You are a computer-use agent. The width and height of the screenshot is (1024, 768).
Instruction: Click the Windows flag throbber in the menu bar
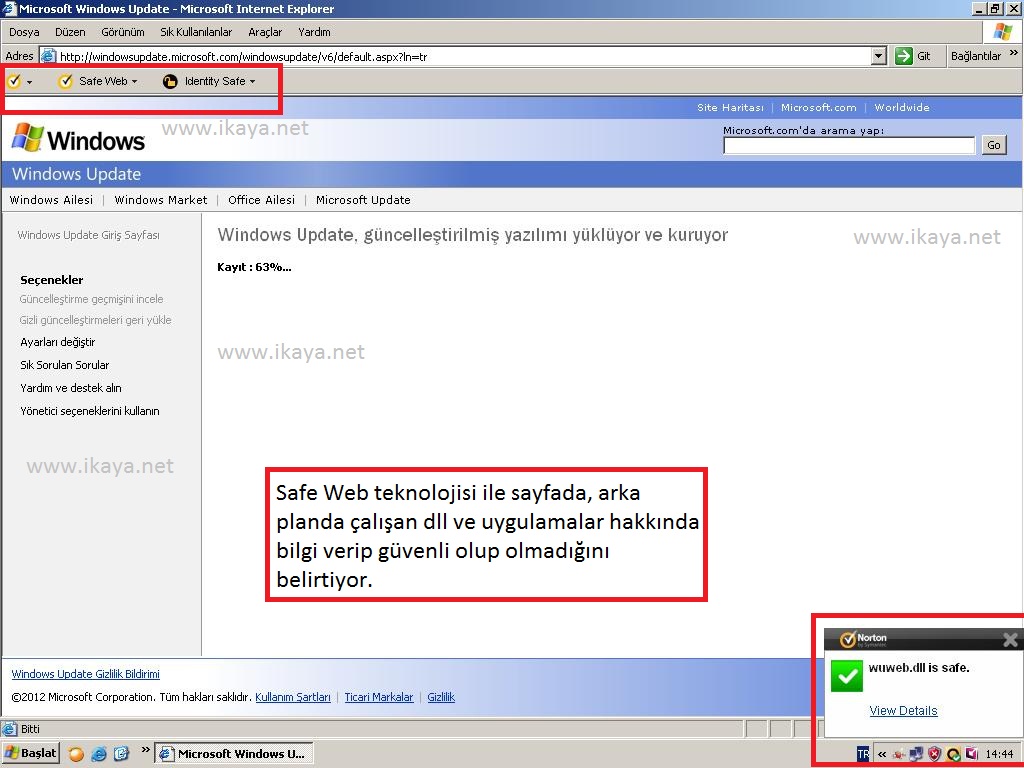1002,31
